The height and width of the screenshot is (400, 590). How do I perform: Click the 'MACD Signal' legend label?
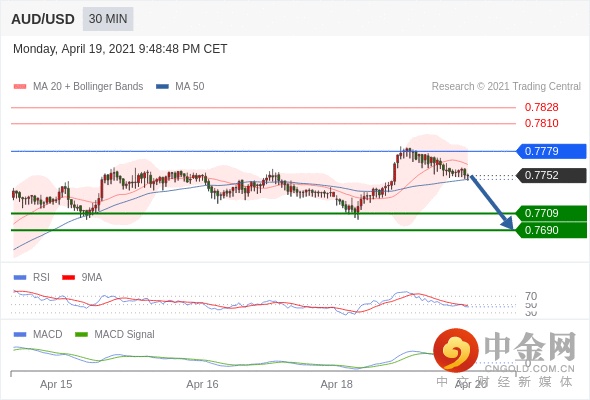(125, 335)
